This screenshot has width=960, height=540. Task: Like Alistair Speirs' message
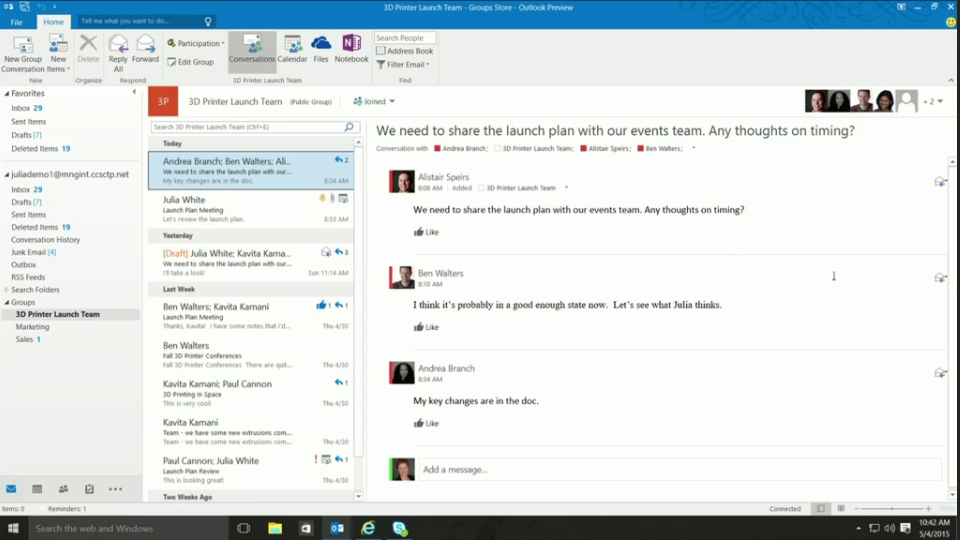coord(426,232)
